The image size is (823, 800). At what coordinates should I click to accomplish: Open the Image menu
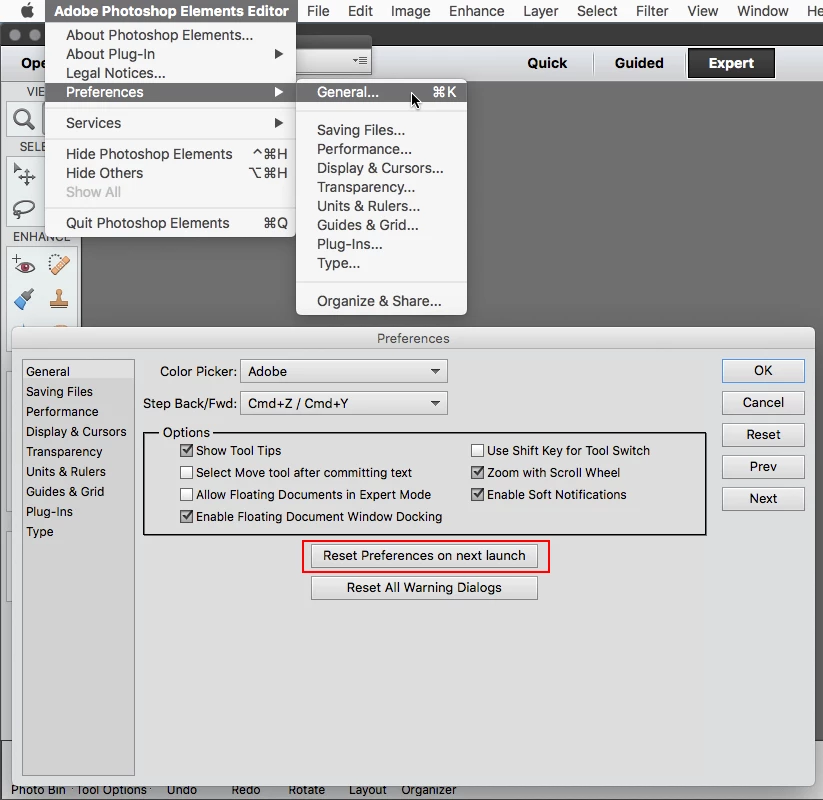tap(410, 11)
